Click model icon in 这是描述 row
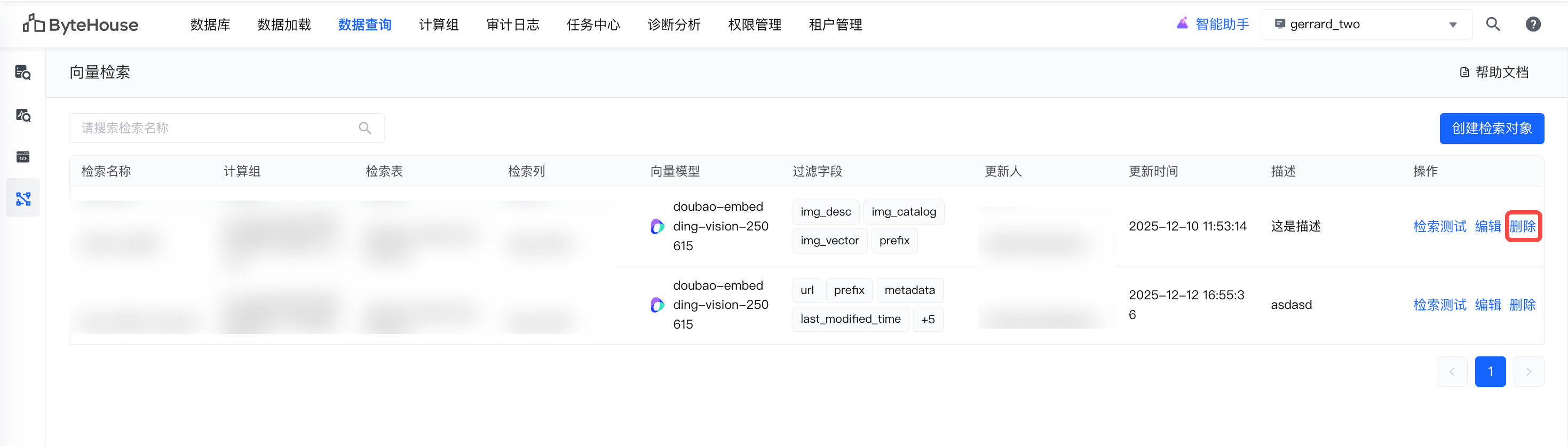Image resolution: width=1568 pixels, height=446 pixels. pyautogui.click(x=658, y=226)
